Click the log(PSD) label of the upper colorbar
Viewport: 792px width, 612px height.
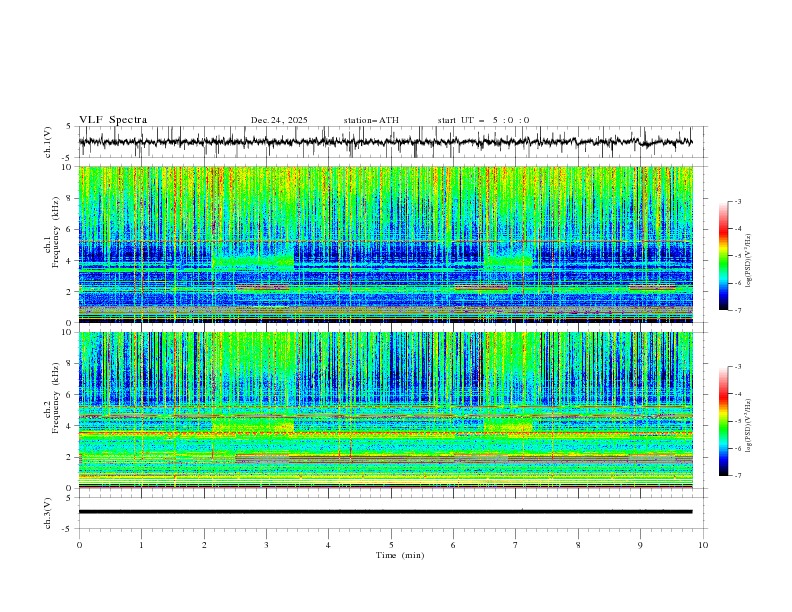coord(749,261)
